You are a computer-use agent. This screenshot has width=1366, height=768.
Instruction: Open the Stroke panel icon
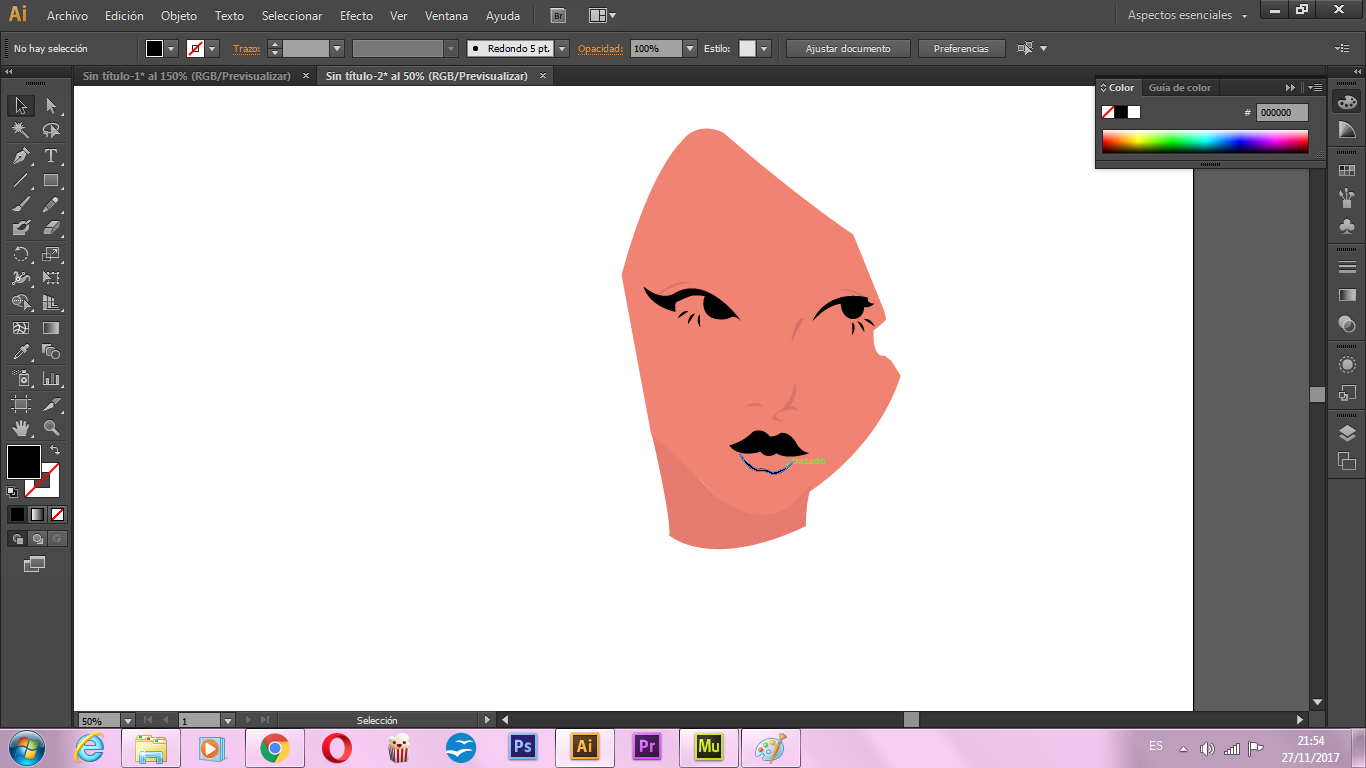point(1347,267)
